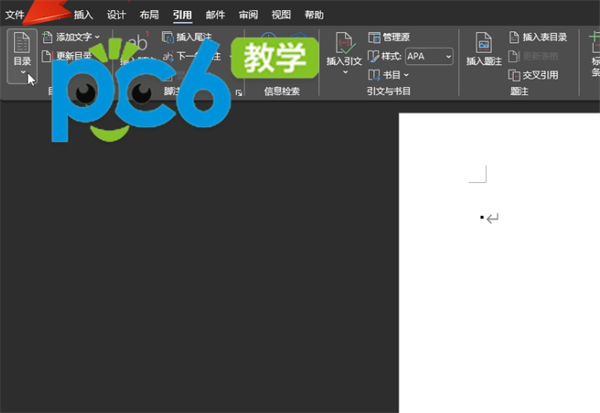Click the 书目 bibliography icon
This screenshot has width=600, height=413.
point(374,75)
